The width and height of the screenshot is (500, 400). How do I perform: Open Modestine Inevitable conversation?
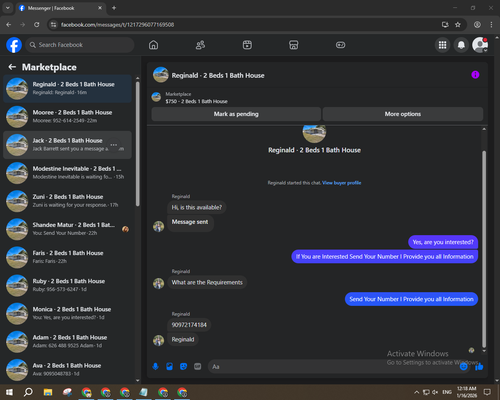67,173
